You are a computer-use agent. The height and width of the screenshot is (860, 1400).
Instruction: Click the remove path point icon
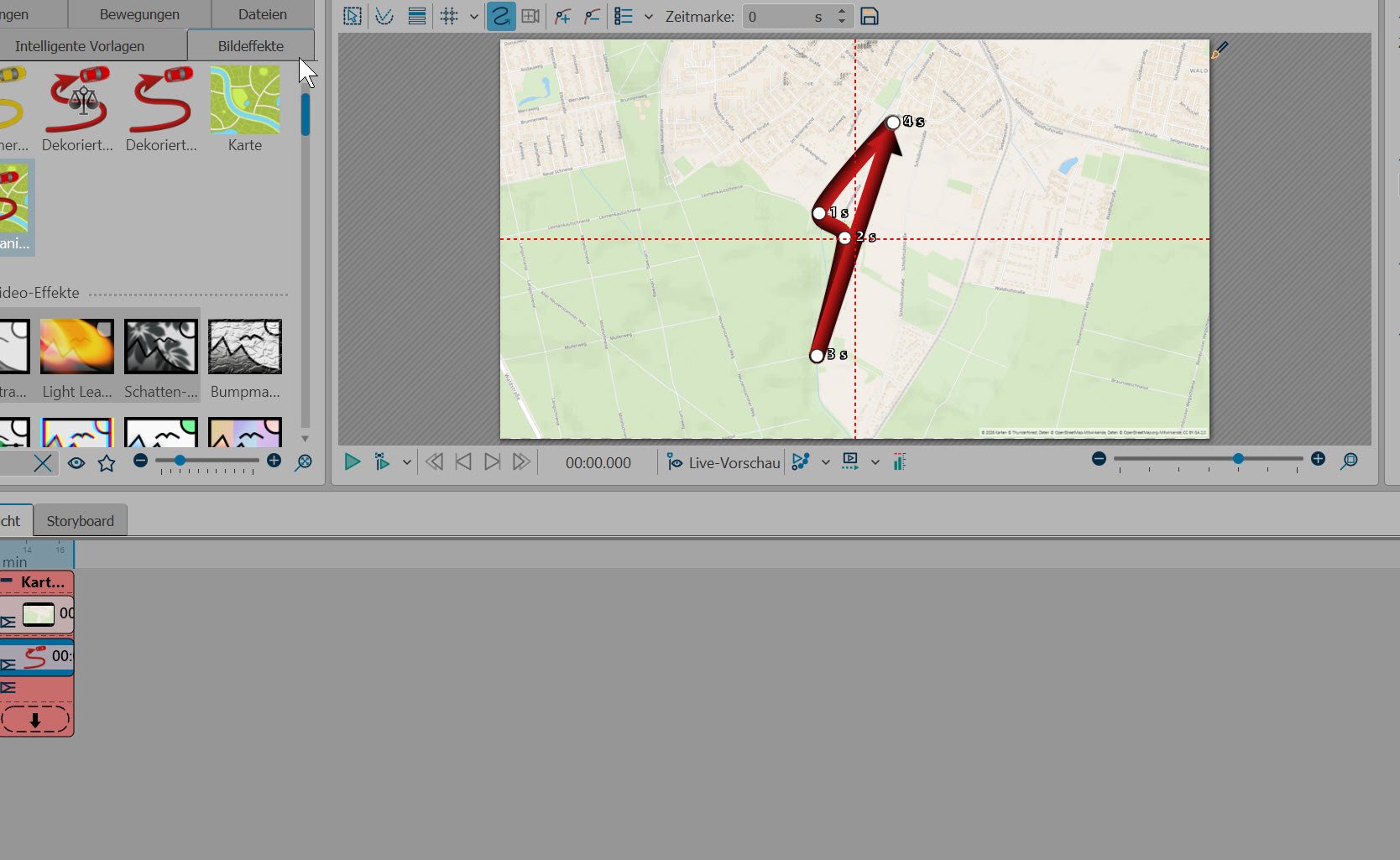click(592, 17)
